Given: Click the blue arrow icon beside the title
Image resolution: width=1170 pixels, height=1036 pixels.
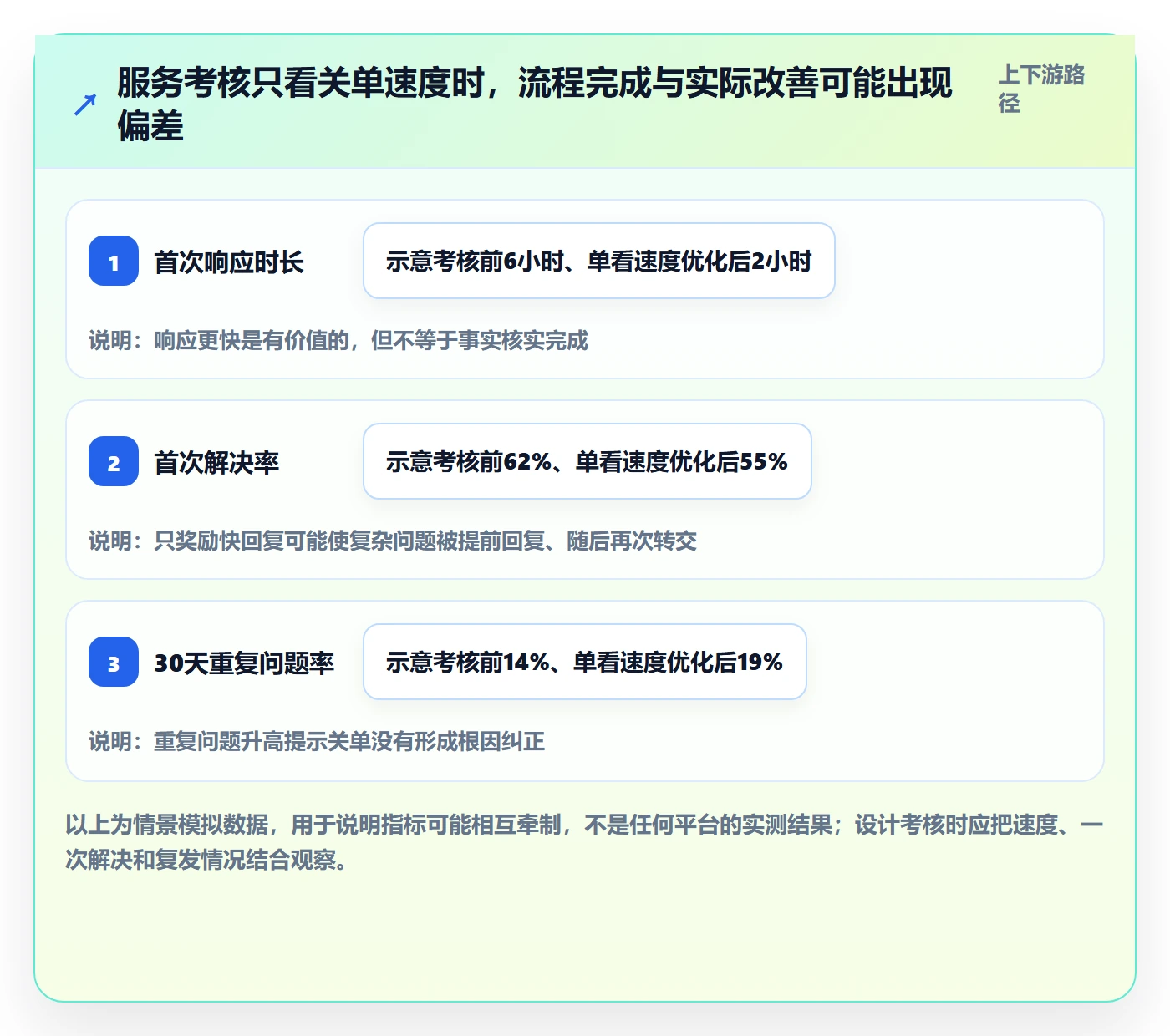Looking at the screenshot, I should (x=85, y=104).
